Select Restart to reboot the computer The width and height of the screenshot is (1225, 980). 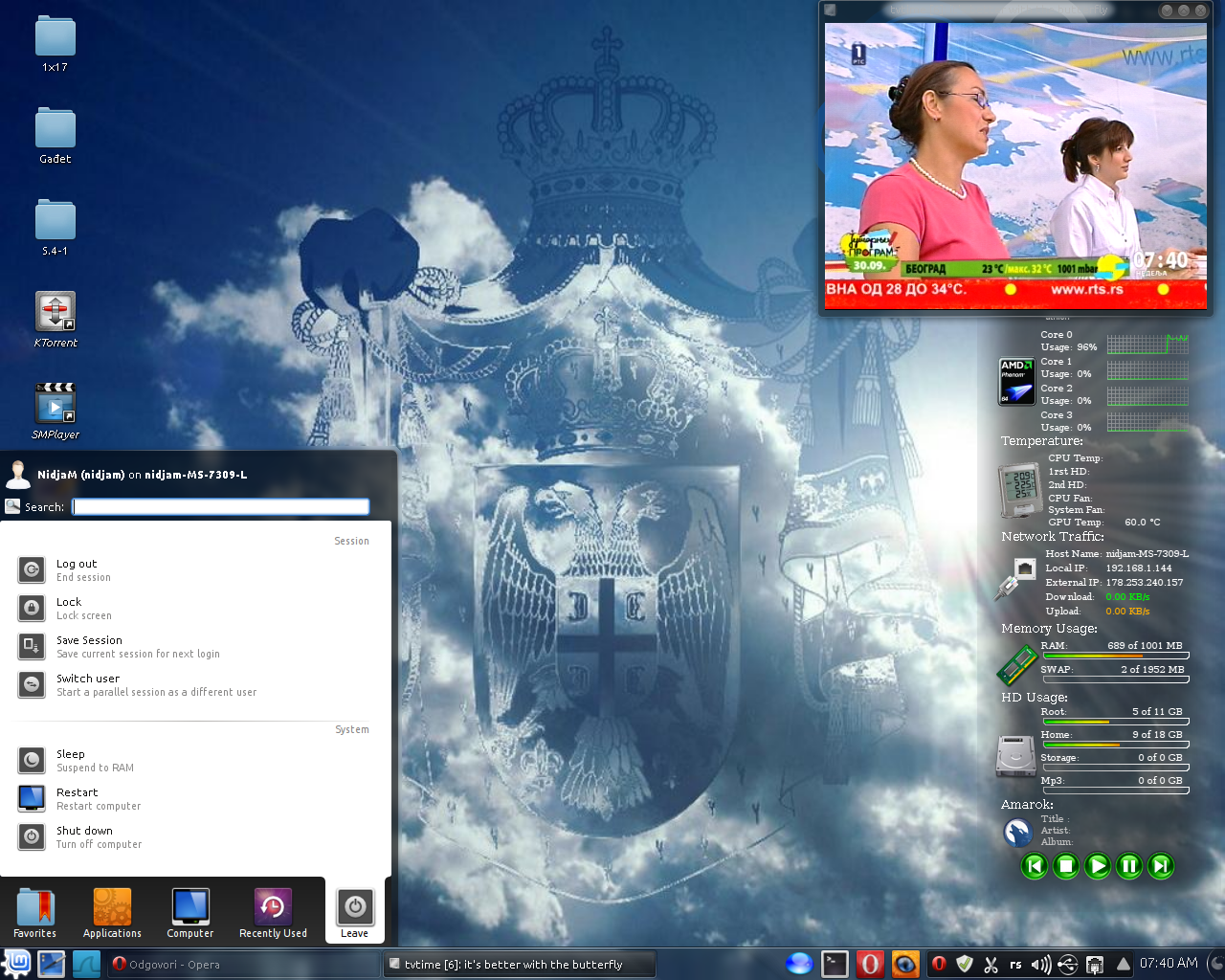[196, 799]
